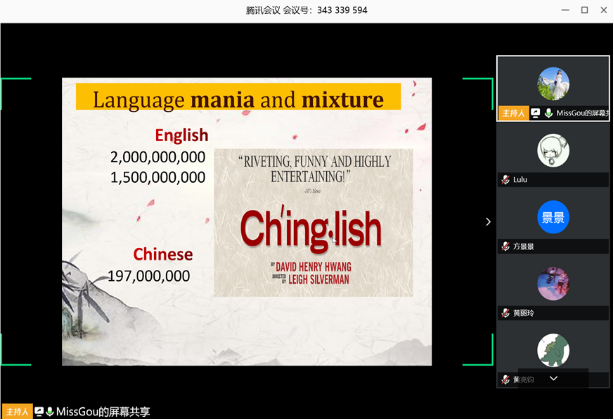Click the muted mic icon under dinosaur avatar
Viewport: 614px width, 420px height.
[x=506, y=379]
